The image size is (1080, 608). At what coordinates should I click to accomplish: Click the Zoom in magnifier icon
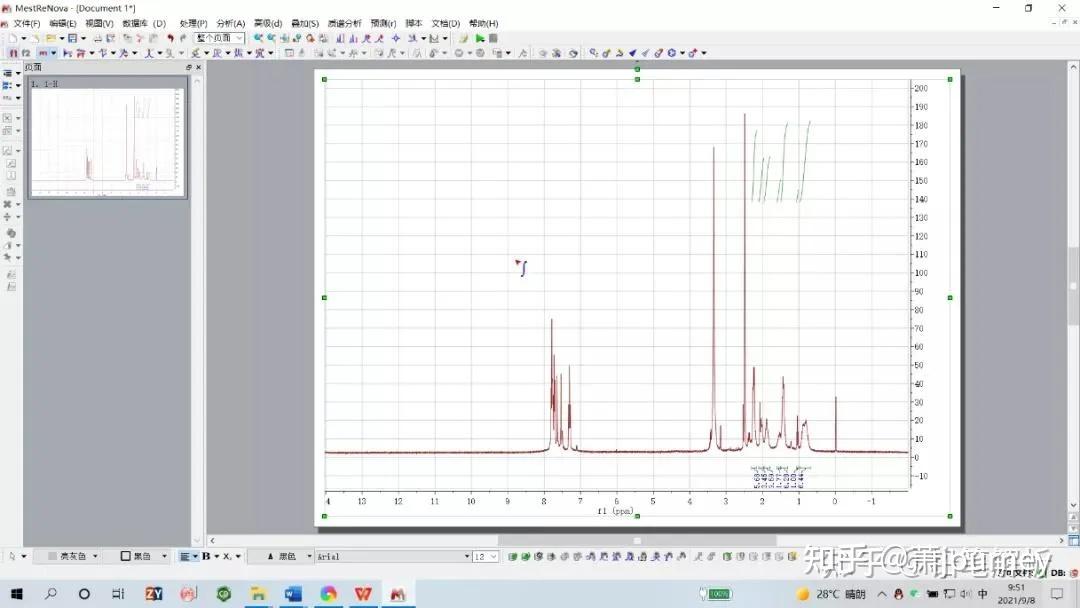pos(258,38)
